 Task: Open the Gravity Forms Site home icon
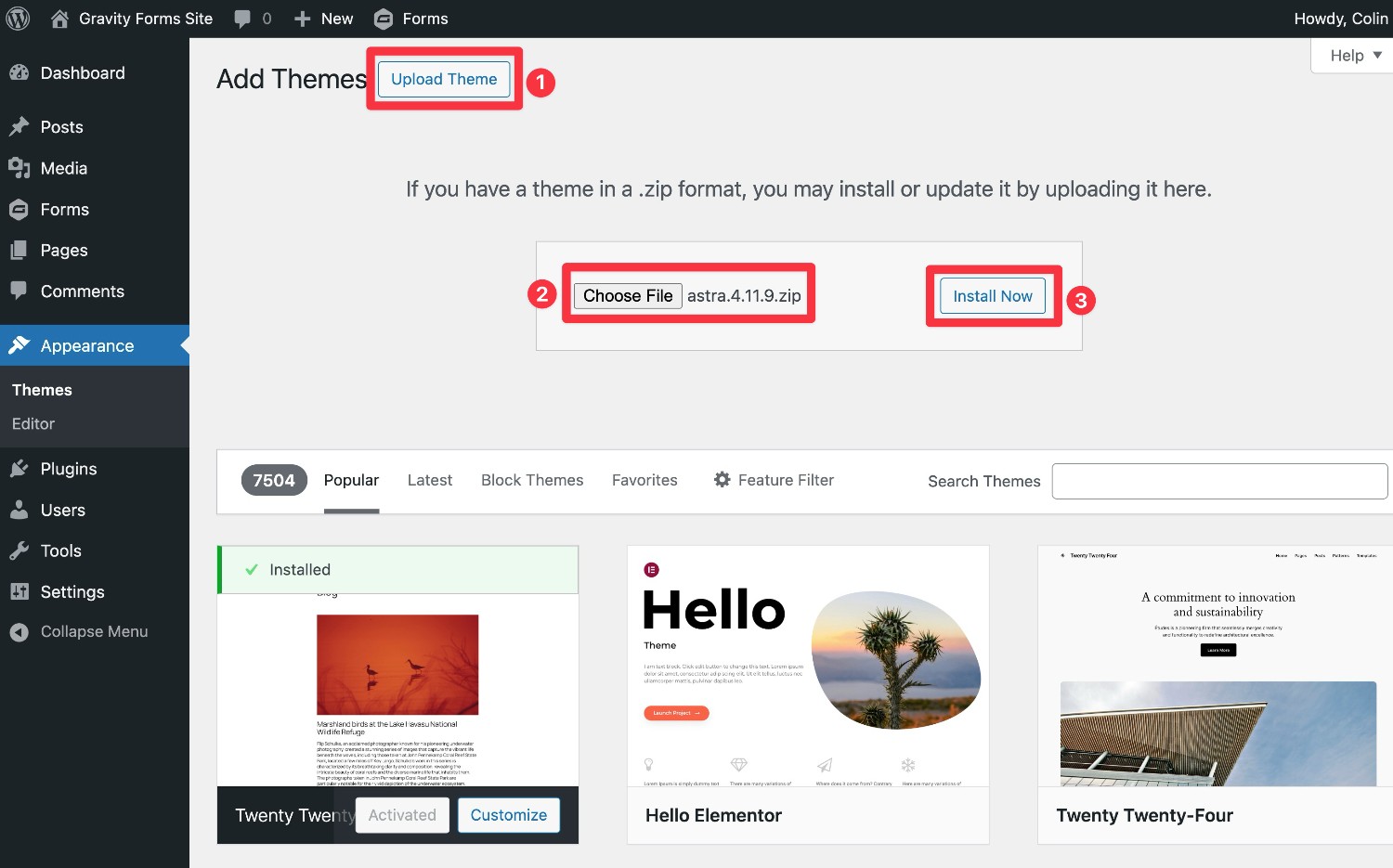(x=59, y=19)
